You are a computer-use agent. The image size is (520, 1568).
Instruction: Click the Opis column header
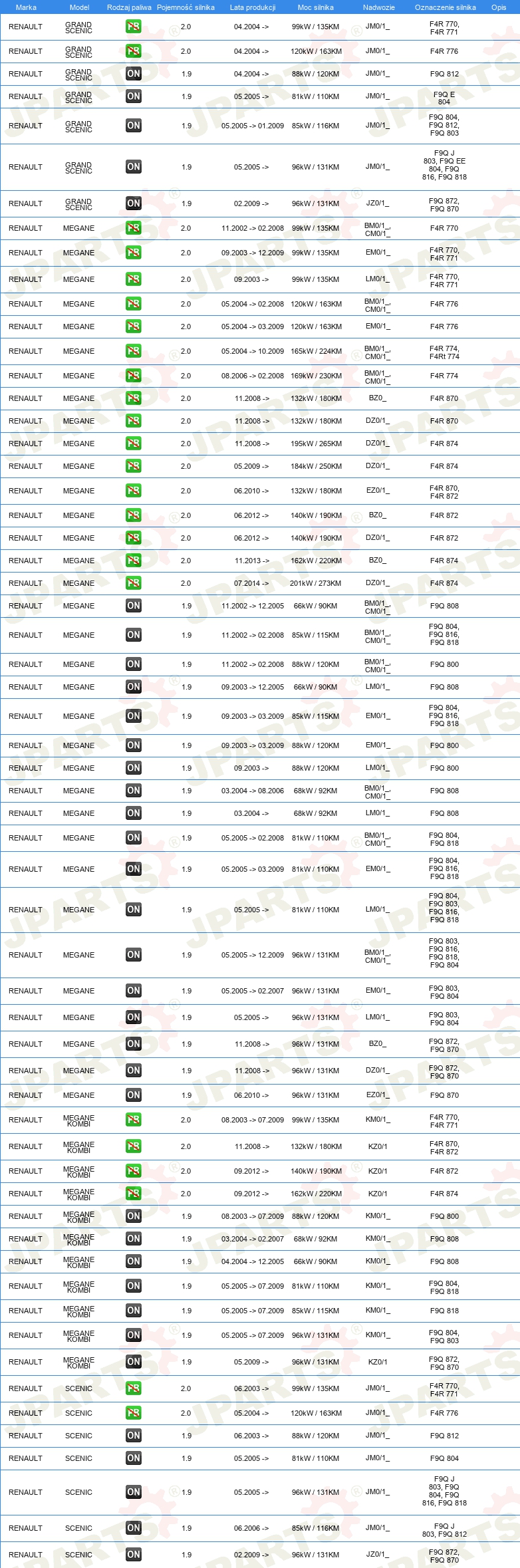point(499,7)
